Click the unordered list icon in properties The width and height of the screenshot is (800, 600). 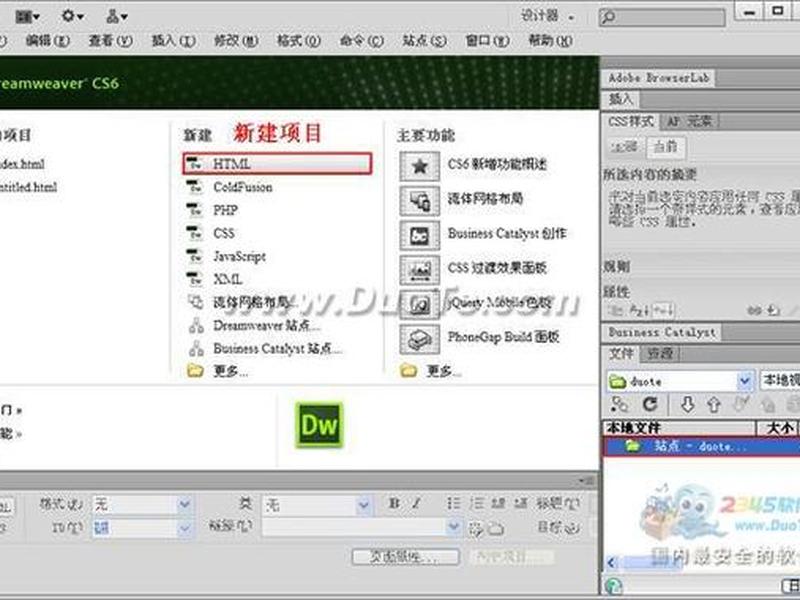pyautogui.click(x=453, y=504)
